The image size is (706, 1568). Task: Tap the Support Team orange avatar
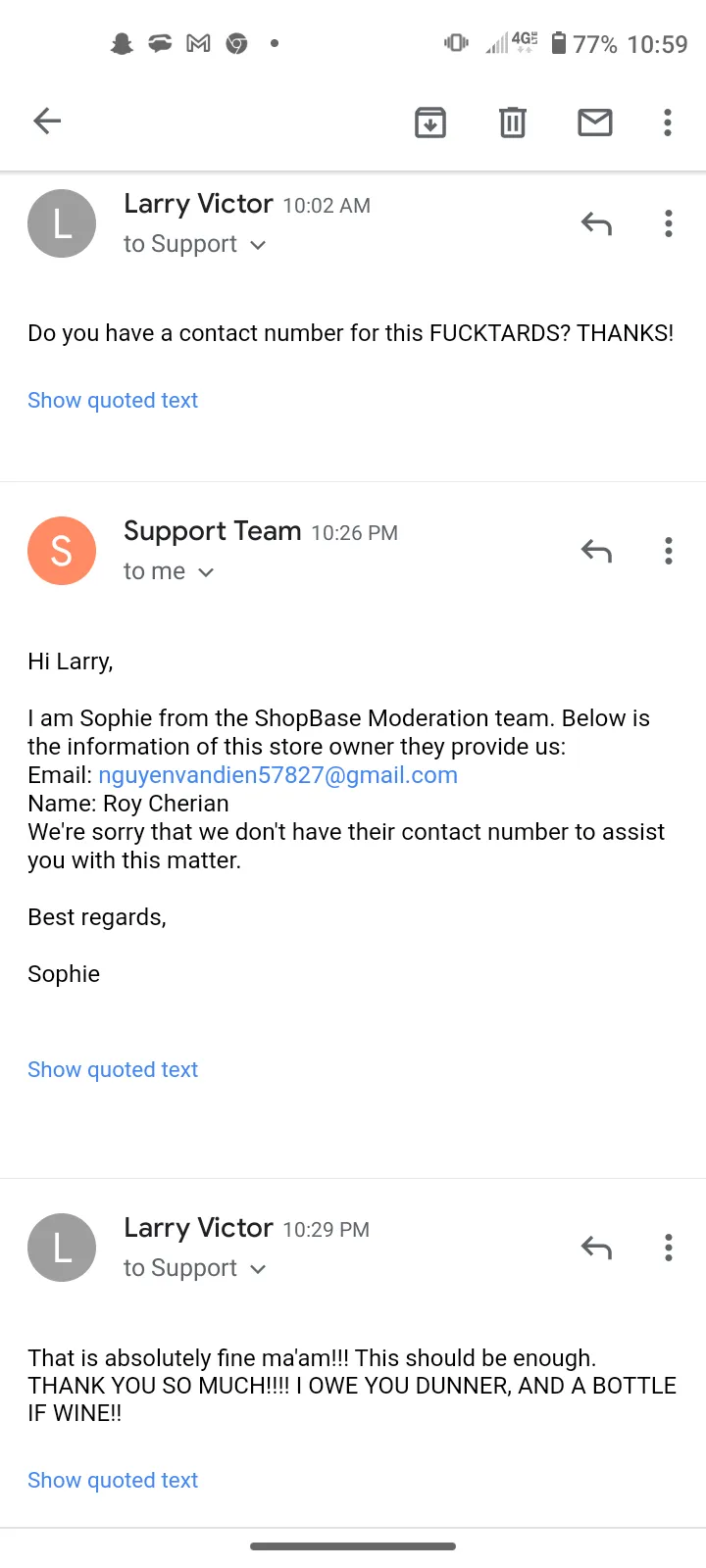62,551
